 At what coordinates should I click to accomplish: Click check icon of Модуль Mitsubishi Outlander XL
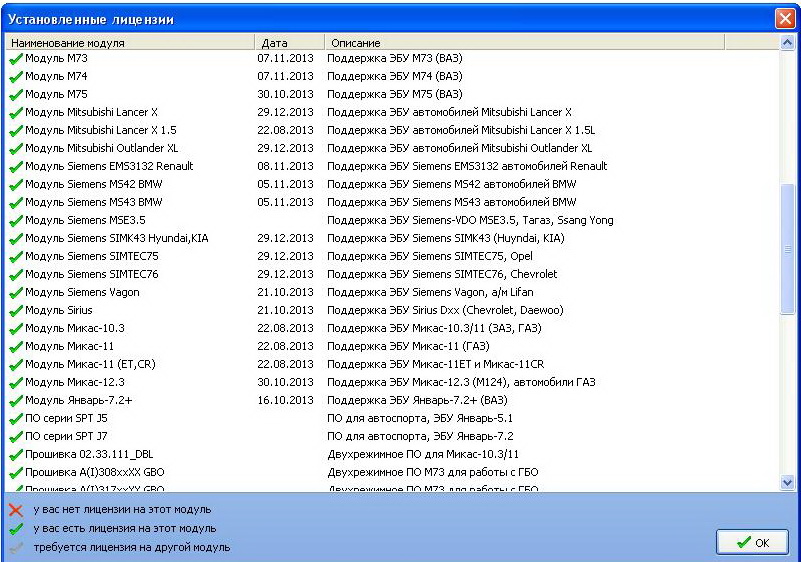point(16,149)
